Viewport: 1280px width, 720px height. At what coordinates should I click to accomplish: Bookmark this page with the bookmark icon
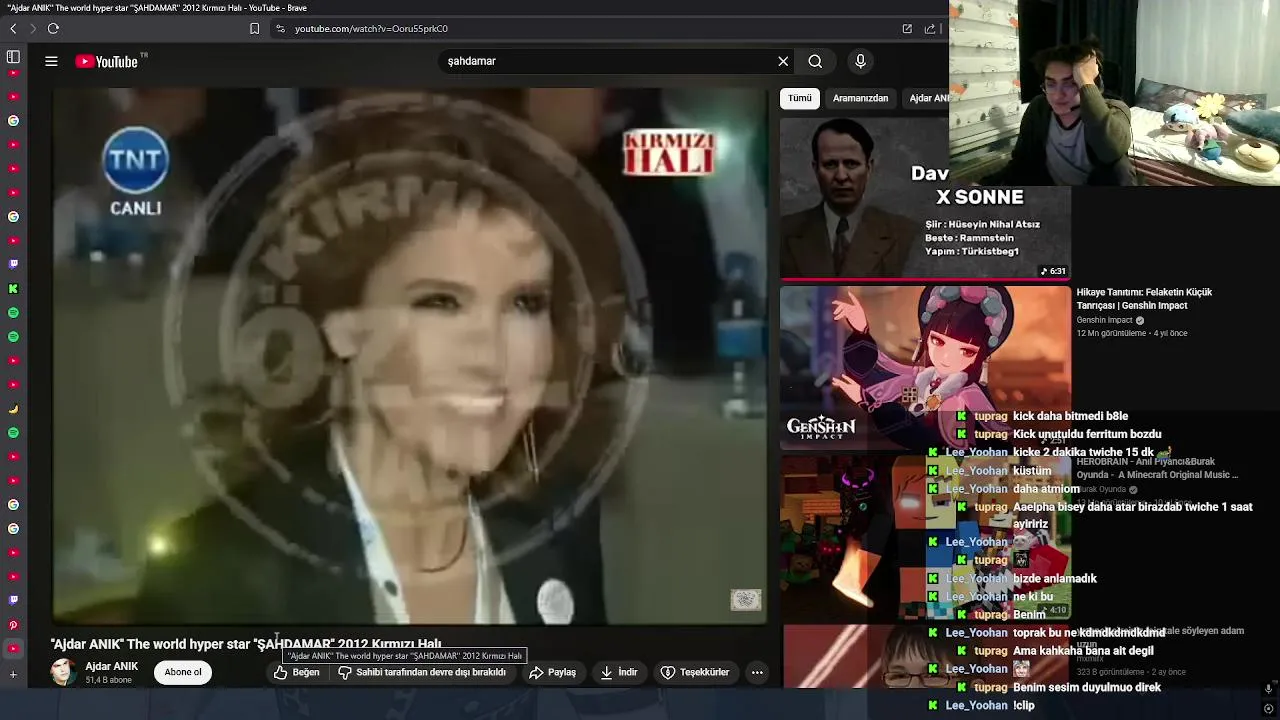click(x=254, y=29)
